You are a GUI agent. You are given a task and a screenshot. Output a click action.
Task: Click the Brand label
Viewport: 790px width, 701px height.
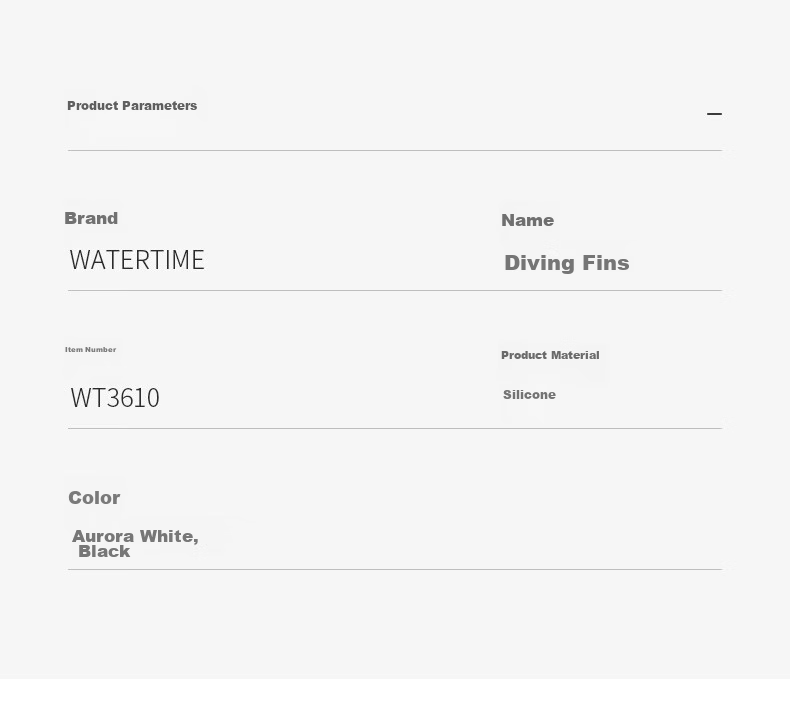[91, 218]
